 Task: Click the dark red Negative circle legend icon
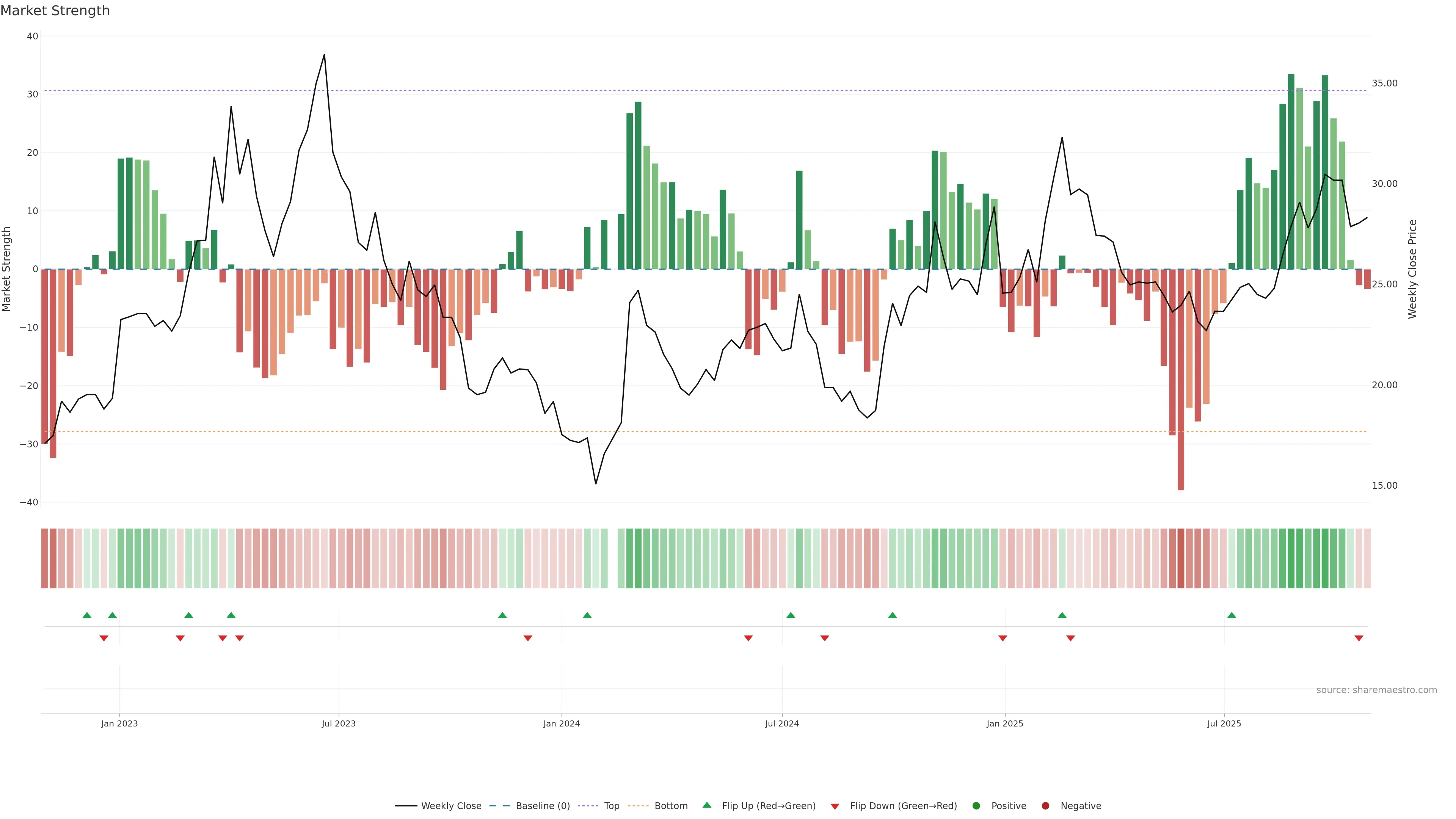(1045, 805)
